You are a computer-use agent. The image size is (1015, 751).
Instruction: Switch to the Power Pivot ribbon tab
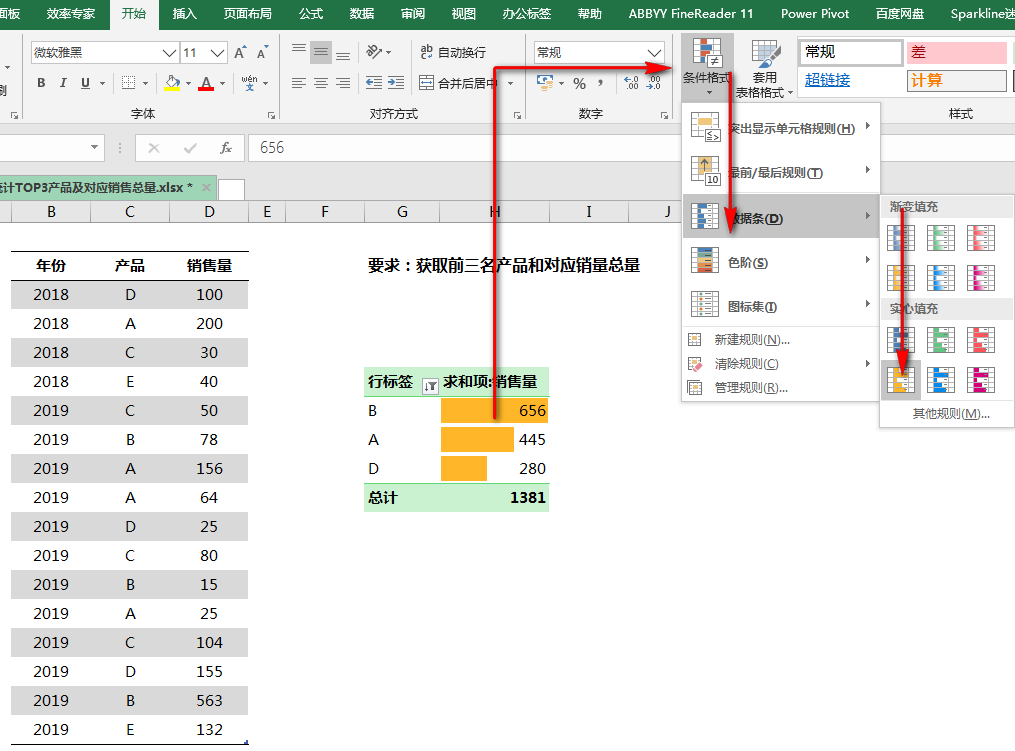[814, 14]
